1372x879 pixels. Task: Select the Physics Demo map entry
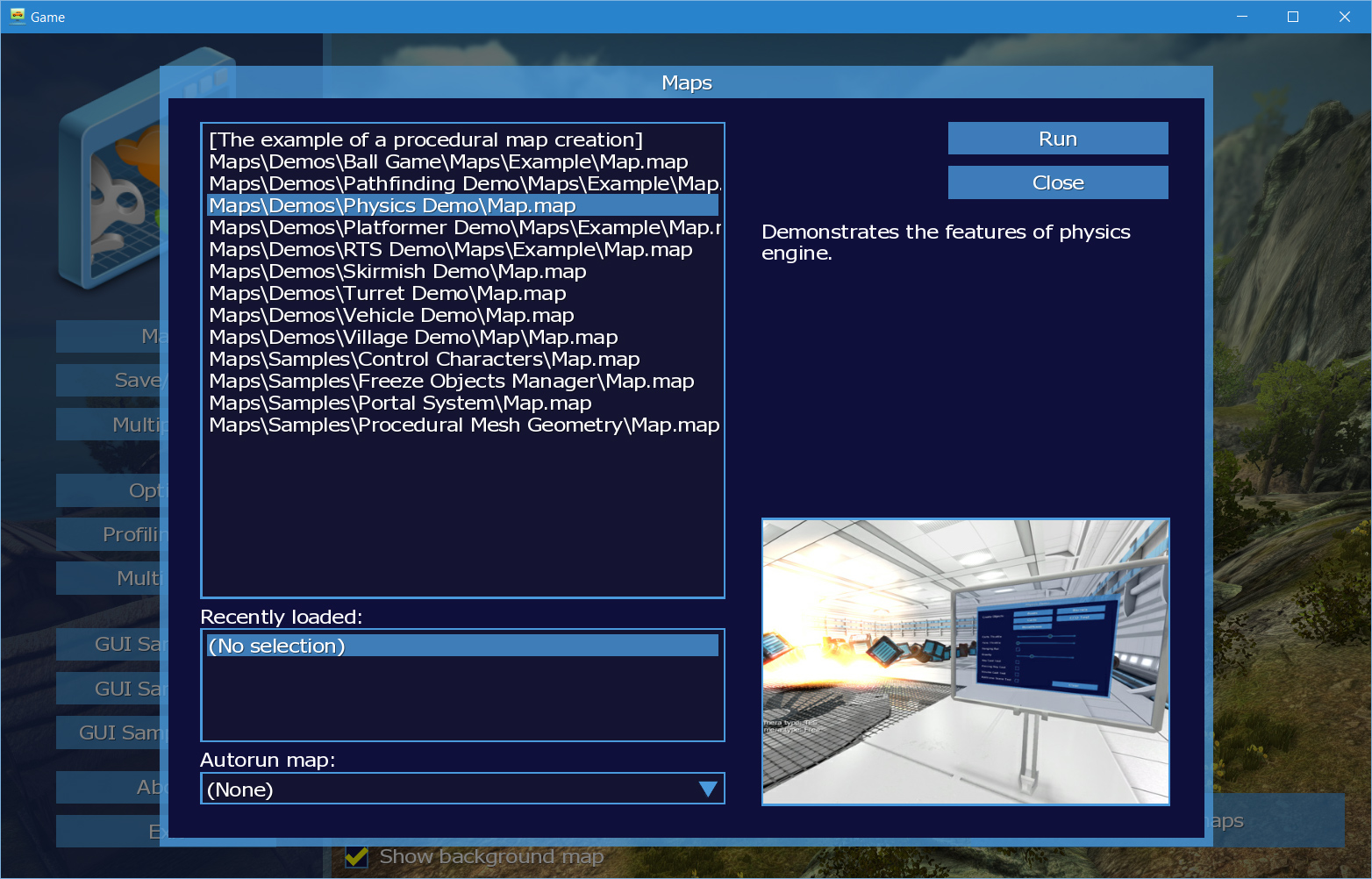pos(392,206)
